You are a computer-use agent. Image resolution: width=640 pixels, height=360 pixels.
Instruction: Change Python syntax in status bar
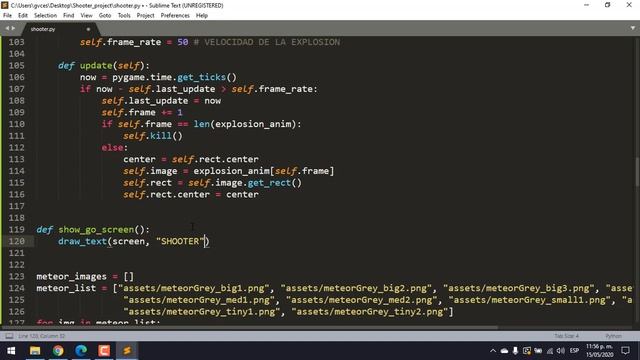point(613,336)
